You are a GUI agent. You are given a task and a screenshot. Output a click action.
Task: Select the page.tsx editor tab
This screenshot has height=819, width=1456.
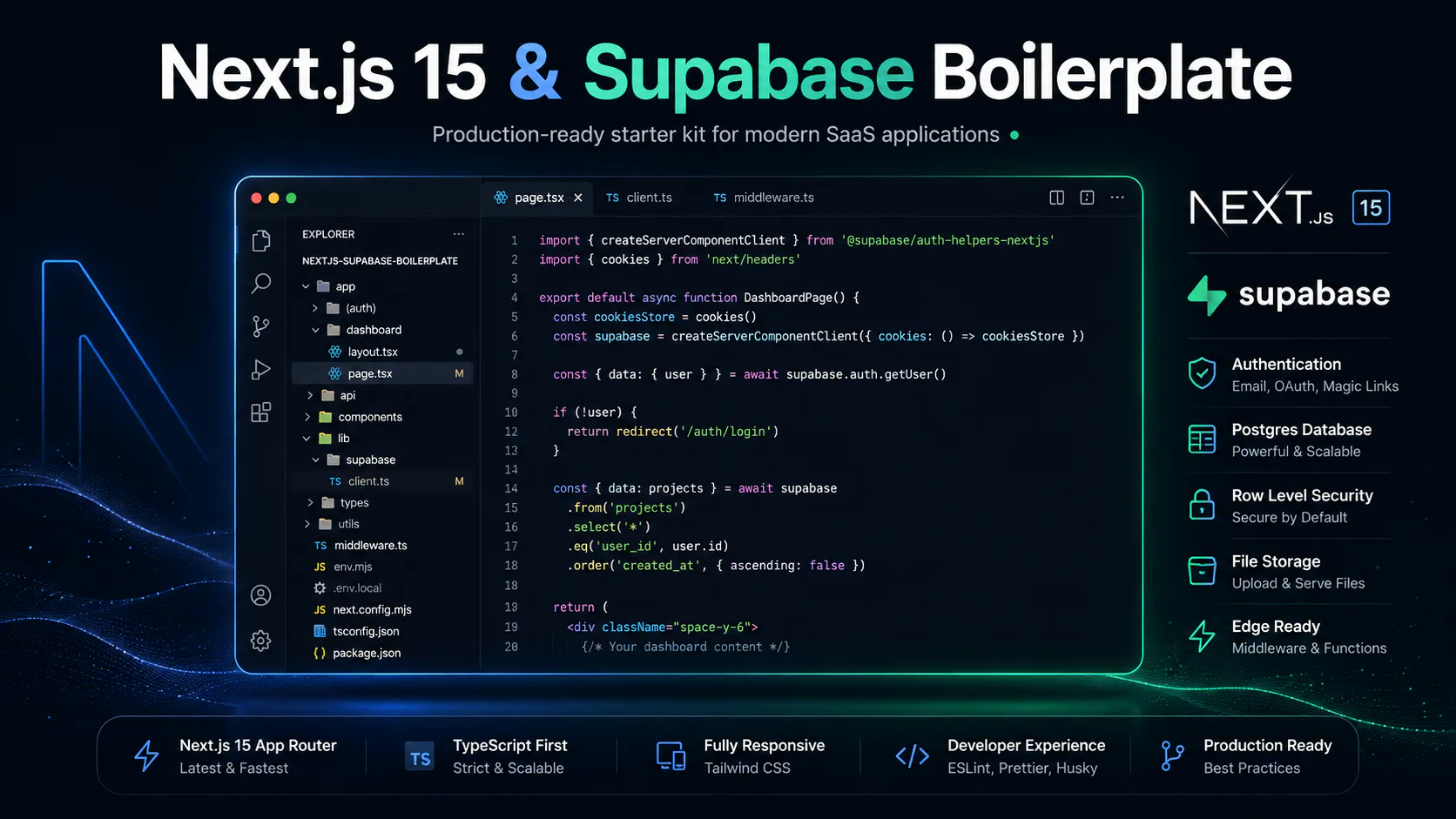coord(537,198)
